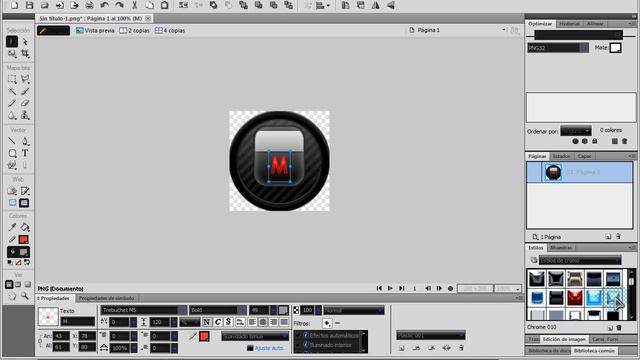
Task: Click the Undo arrow icon
Action: tap(104, 5)
